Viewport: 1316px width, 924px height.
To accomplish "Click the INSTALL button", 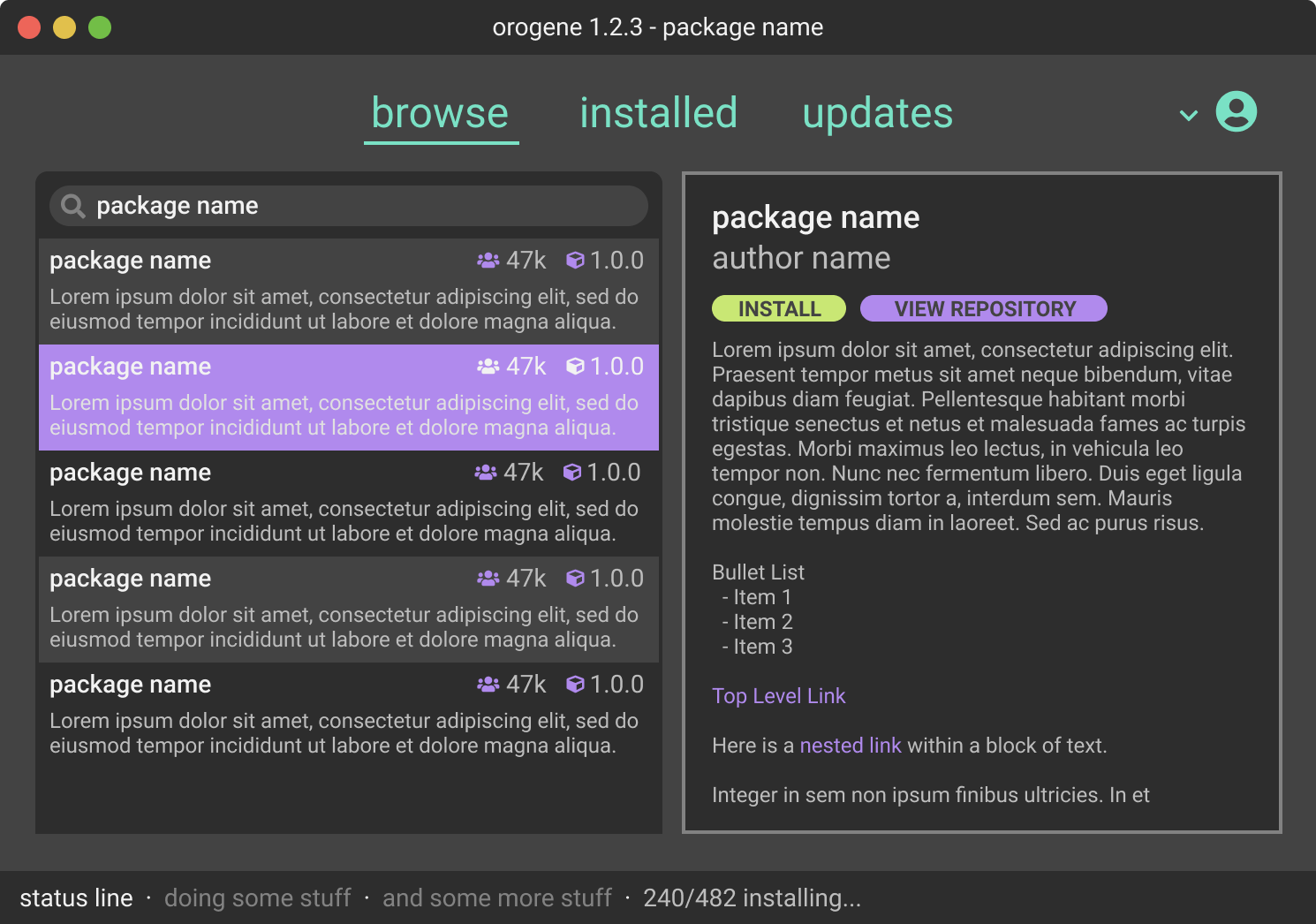I will [x=778, y=308].
